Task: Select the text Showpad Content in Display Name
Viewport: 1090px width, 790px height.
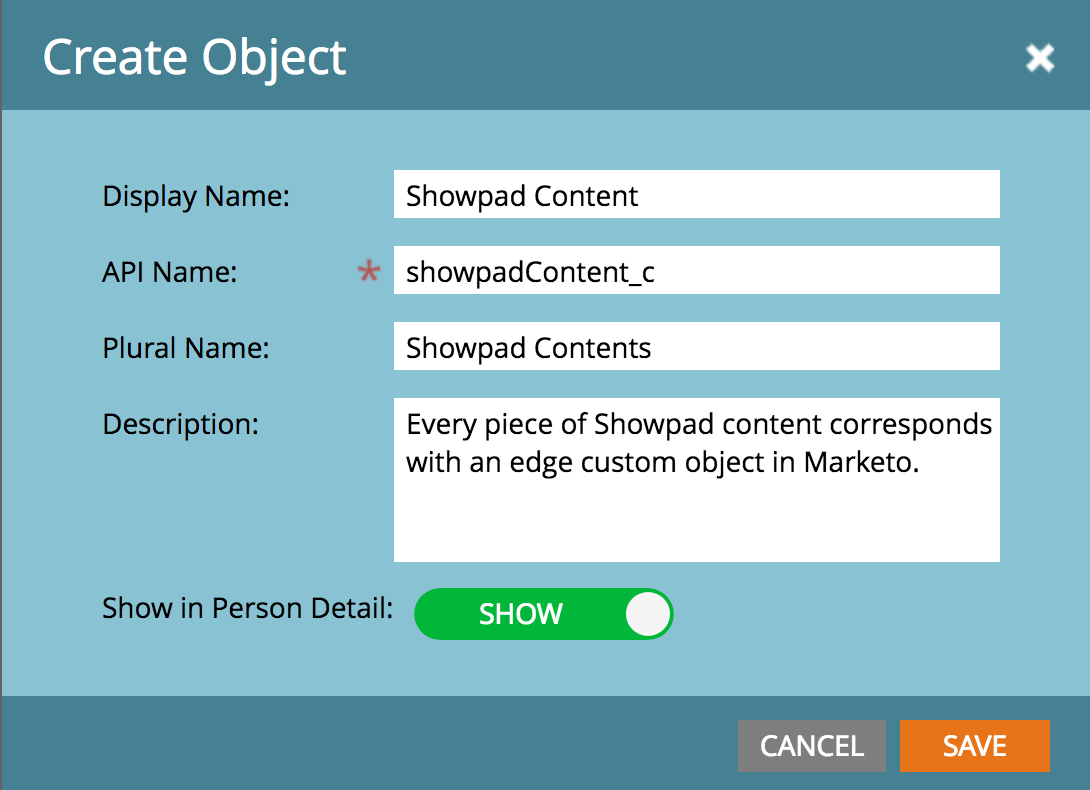Action: [521, 196]
